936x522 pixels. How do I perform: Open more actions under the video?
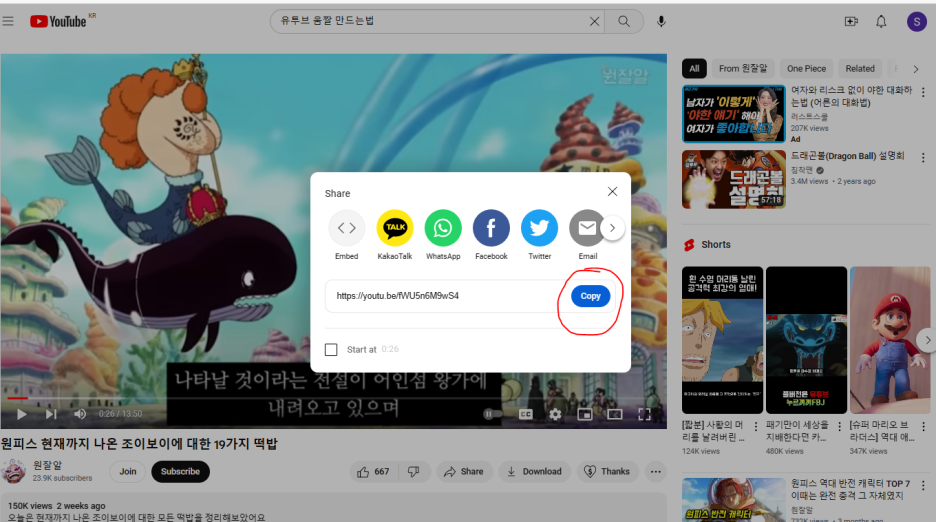(x=655, y=472)
